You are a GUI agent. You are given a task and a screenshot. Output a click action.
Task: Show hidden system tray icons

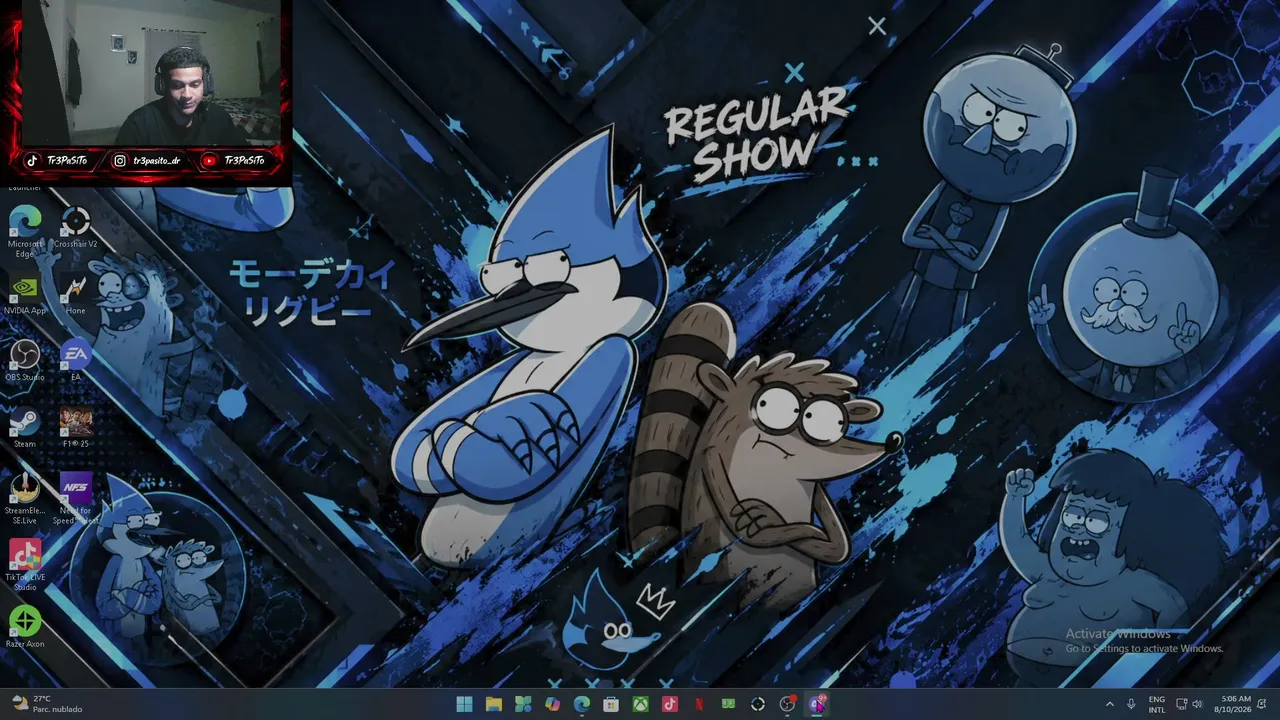coord(1109,704)
